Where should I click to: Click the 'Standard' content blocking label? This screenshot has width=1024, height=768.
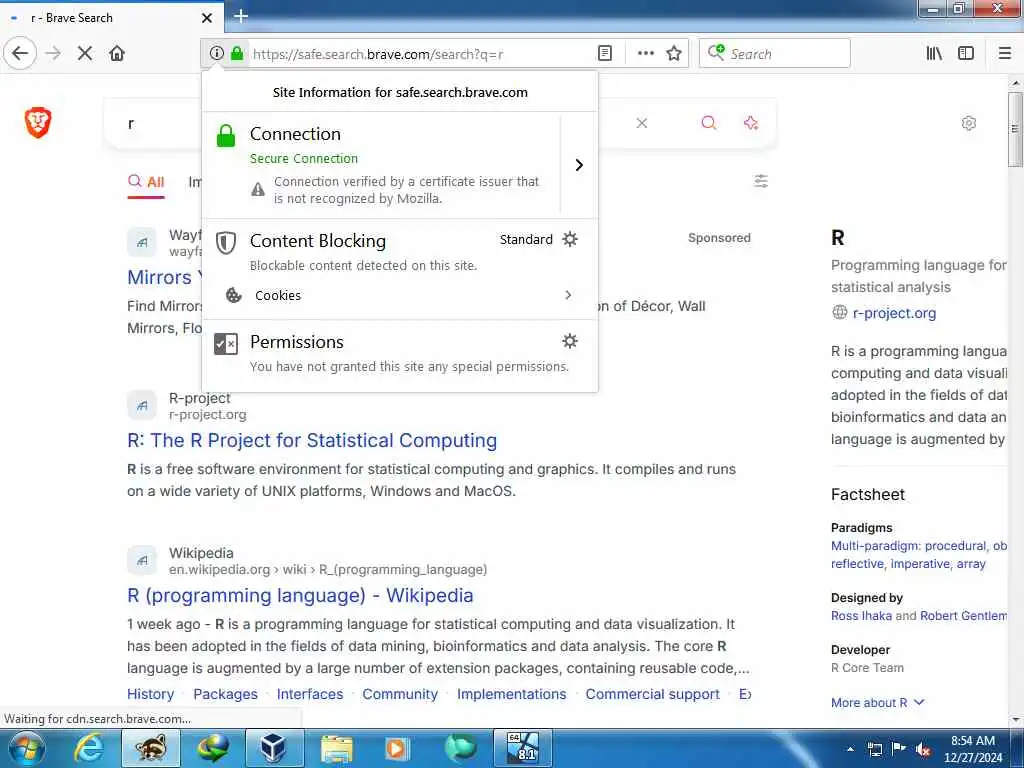point(526,240)
